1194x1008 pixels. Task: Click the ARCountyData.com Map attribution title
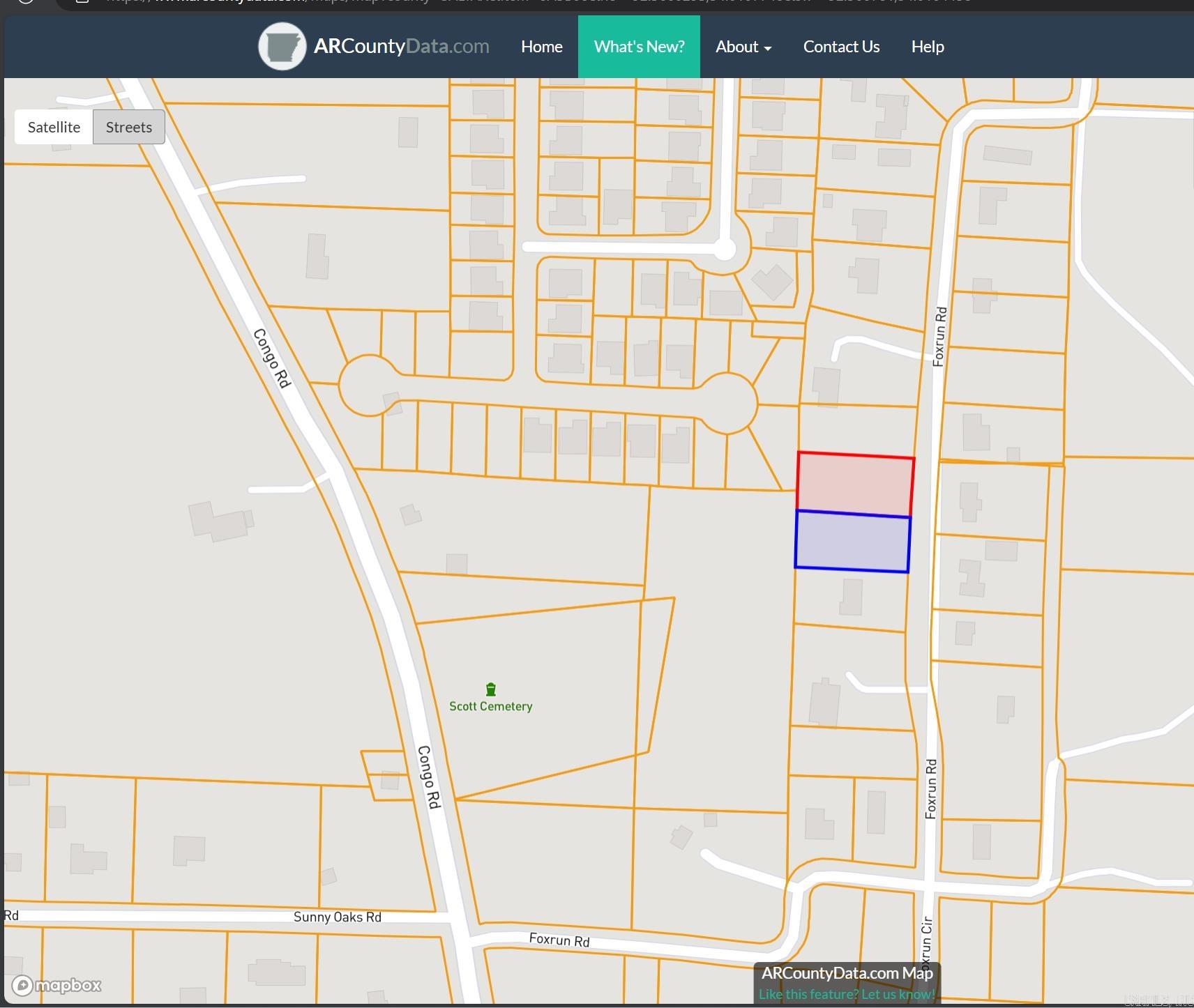847,973
